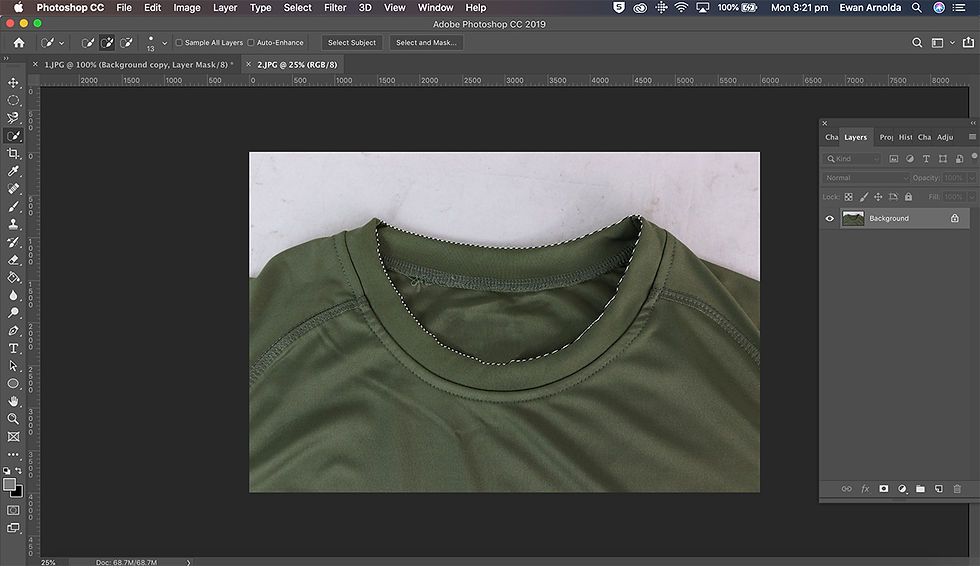Select the Zoom tool
The image size is (980, 566).
(x=13, y=419)
